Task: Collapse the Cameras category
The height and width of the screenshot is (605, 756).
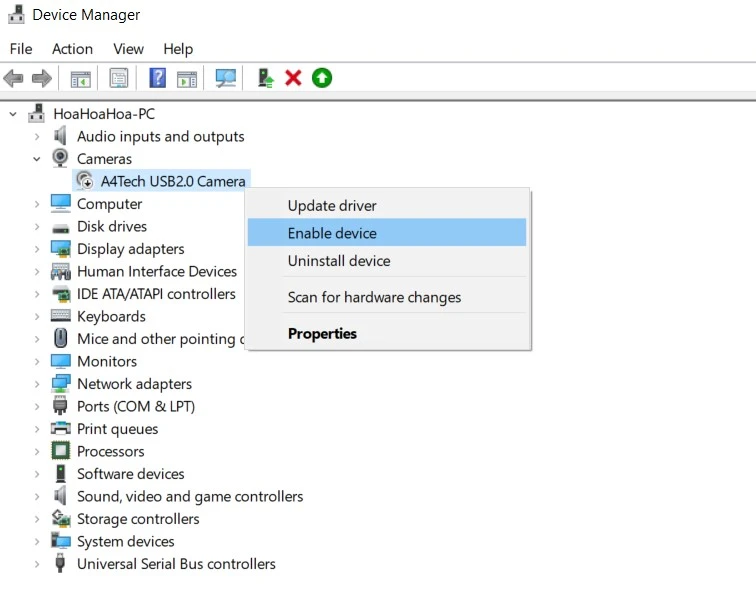Action: (37, 159)
